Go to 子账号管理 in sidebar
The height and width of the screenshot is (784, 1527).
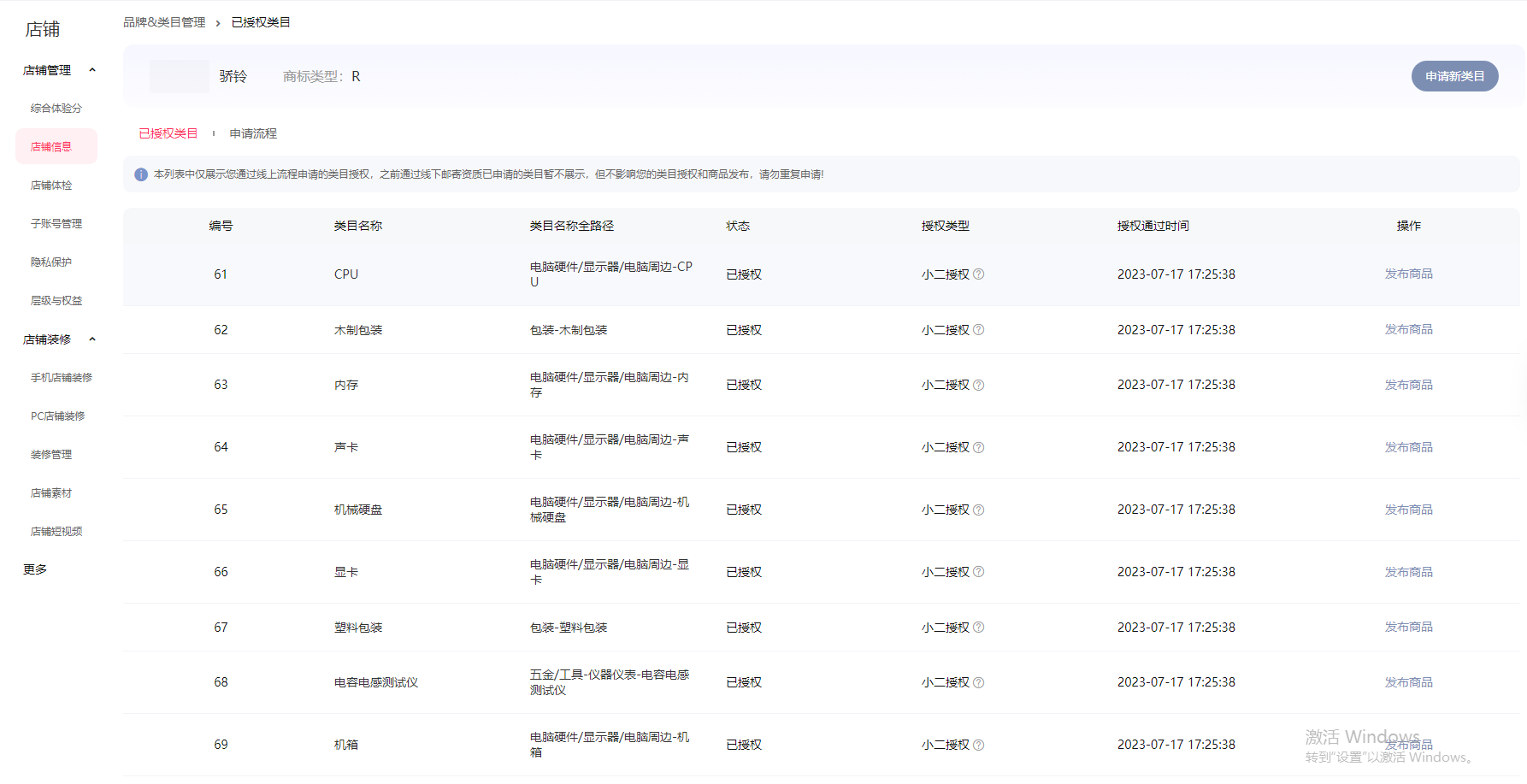coord(56,224)
